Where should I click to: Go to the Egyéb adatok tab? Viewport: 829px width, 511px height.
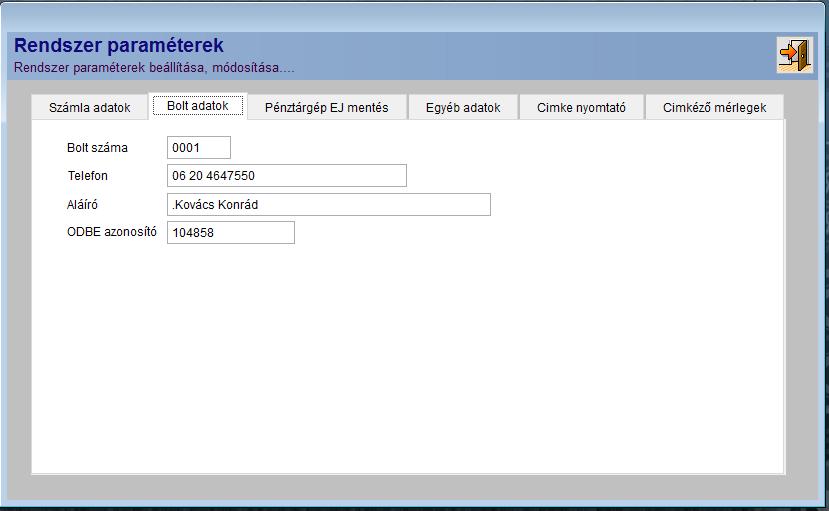tap(463, 108)
